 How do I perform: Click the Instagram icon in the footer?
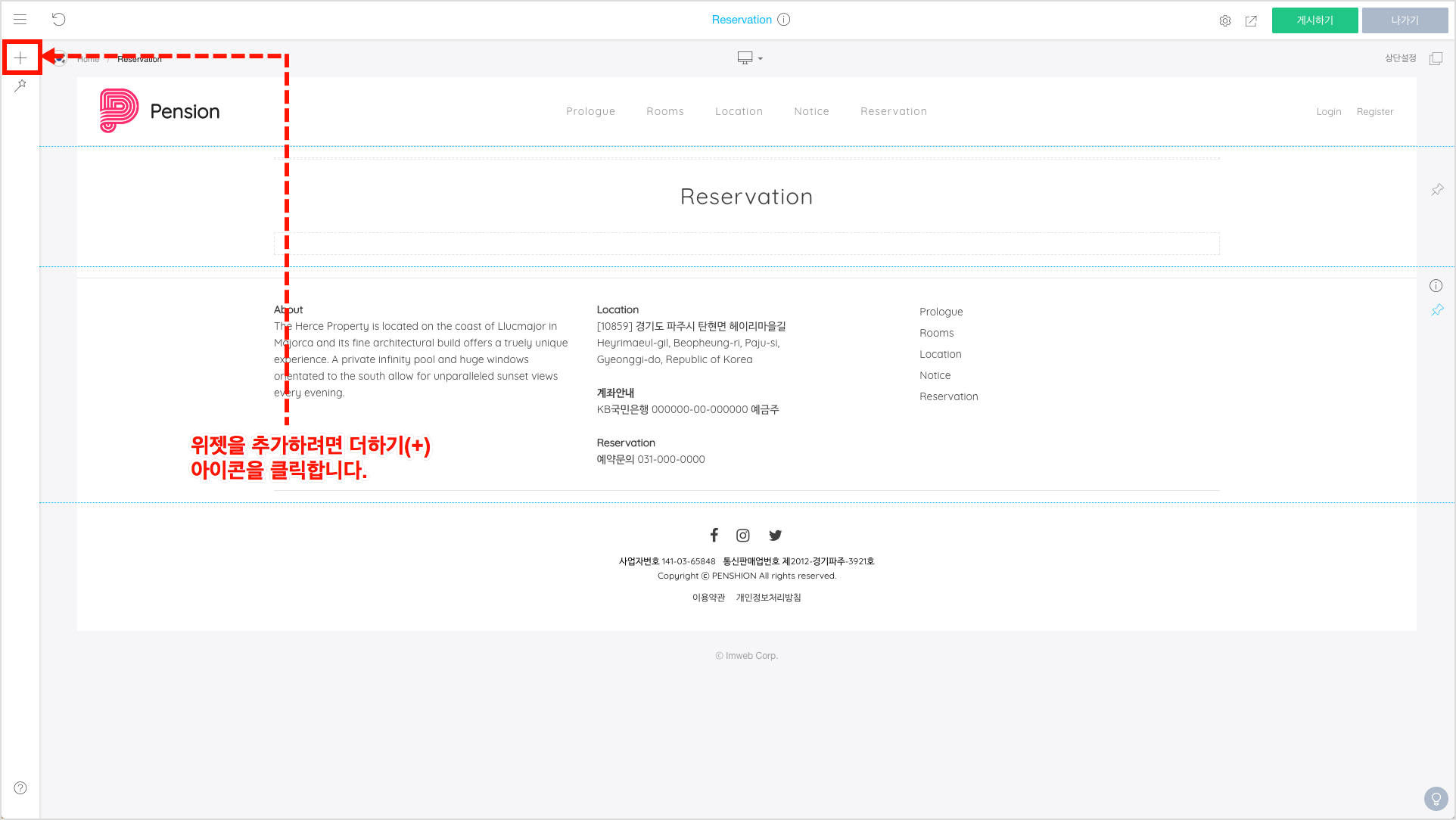(x=743, y=536)
